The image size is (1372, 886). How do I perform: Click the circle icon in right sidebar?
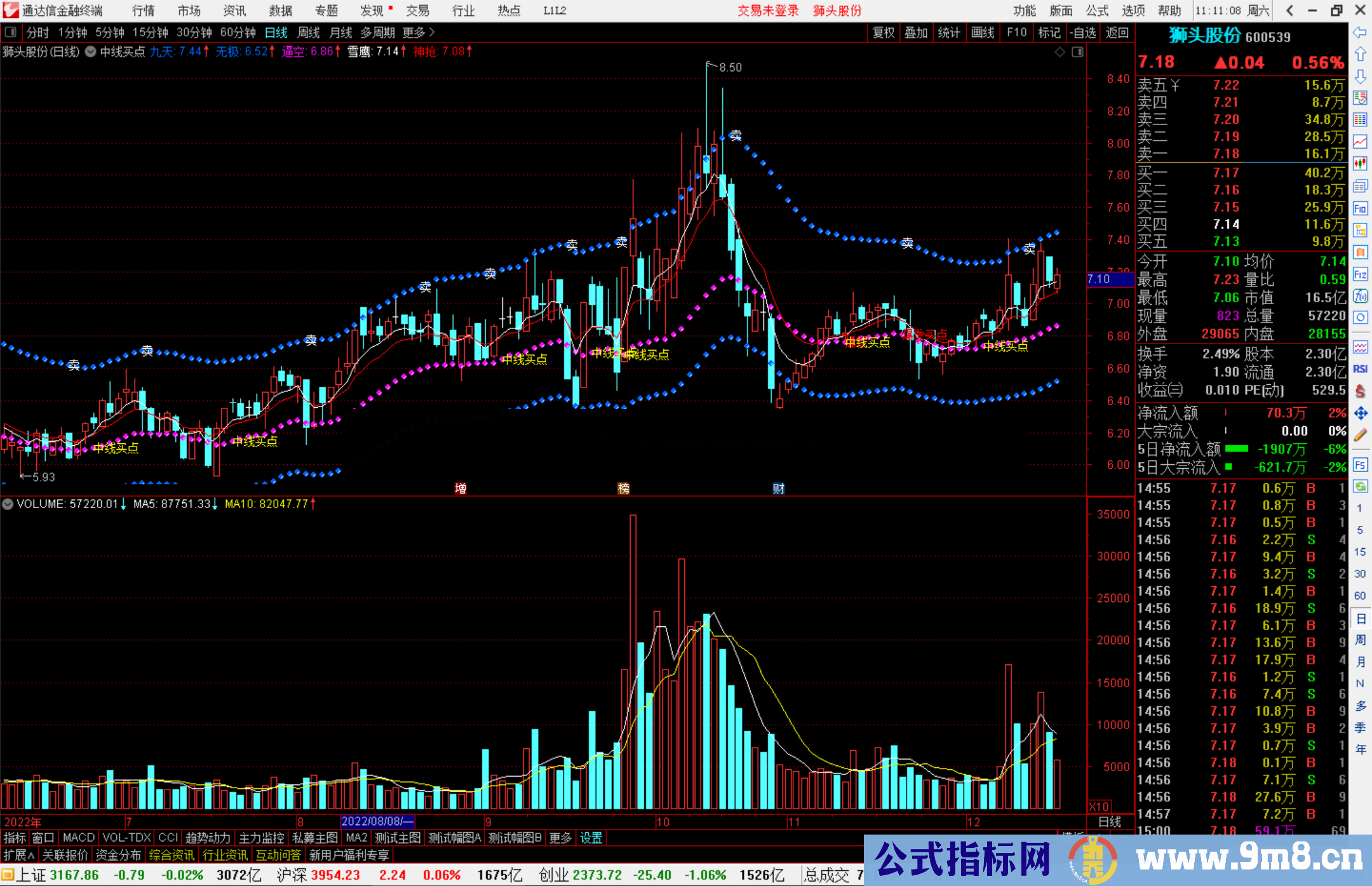click(x=1360, y=318)
